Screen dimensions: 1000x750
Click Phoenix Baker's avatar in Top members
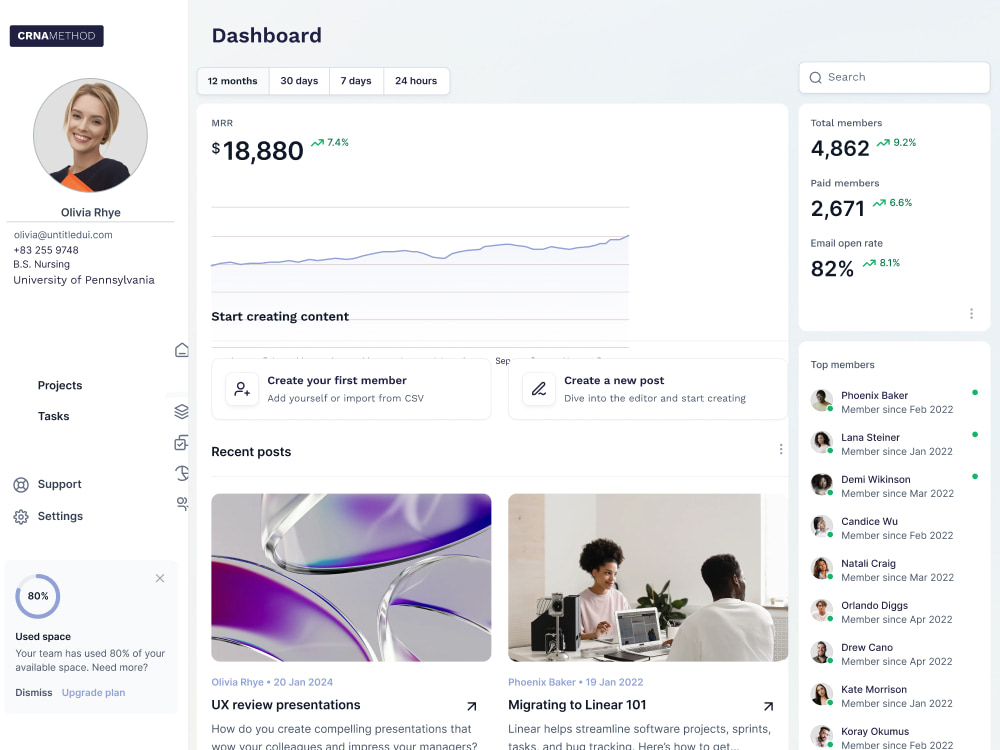point(822,401)
